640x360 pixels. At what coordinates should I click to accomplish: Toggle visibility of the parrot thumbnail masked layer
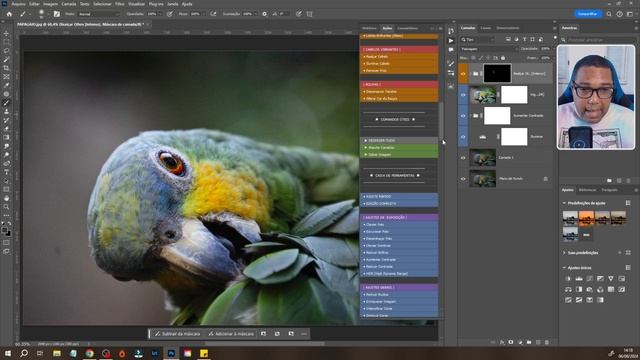pyautogui.click(x=463, y=95)
